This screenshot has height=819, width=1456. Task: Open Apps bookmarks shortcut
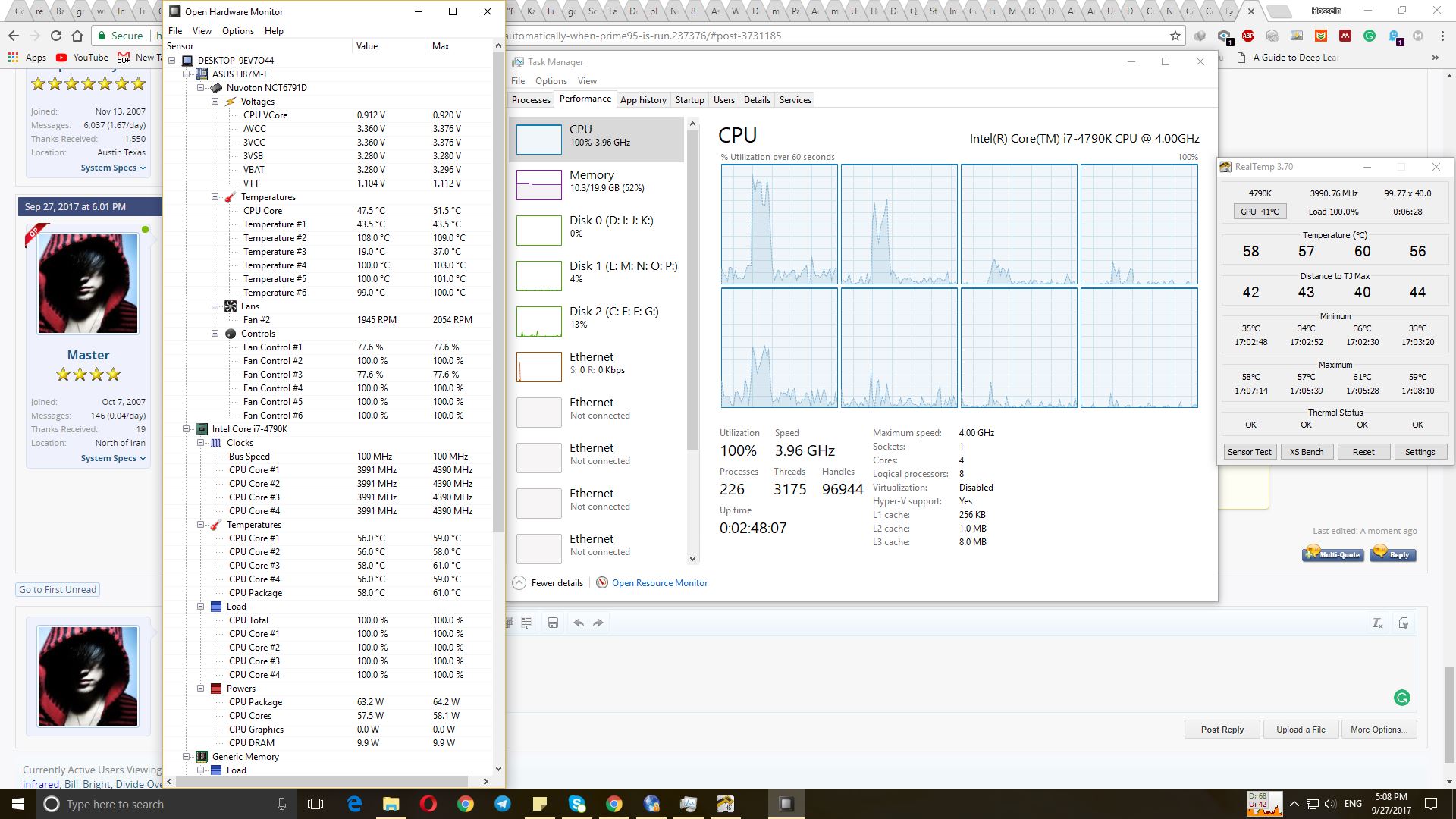(x=27, y=58)
